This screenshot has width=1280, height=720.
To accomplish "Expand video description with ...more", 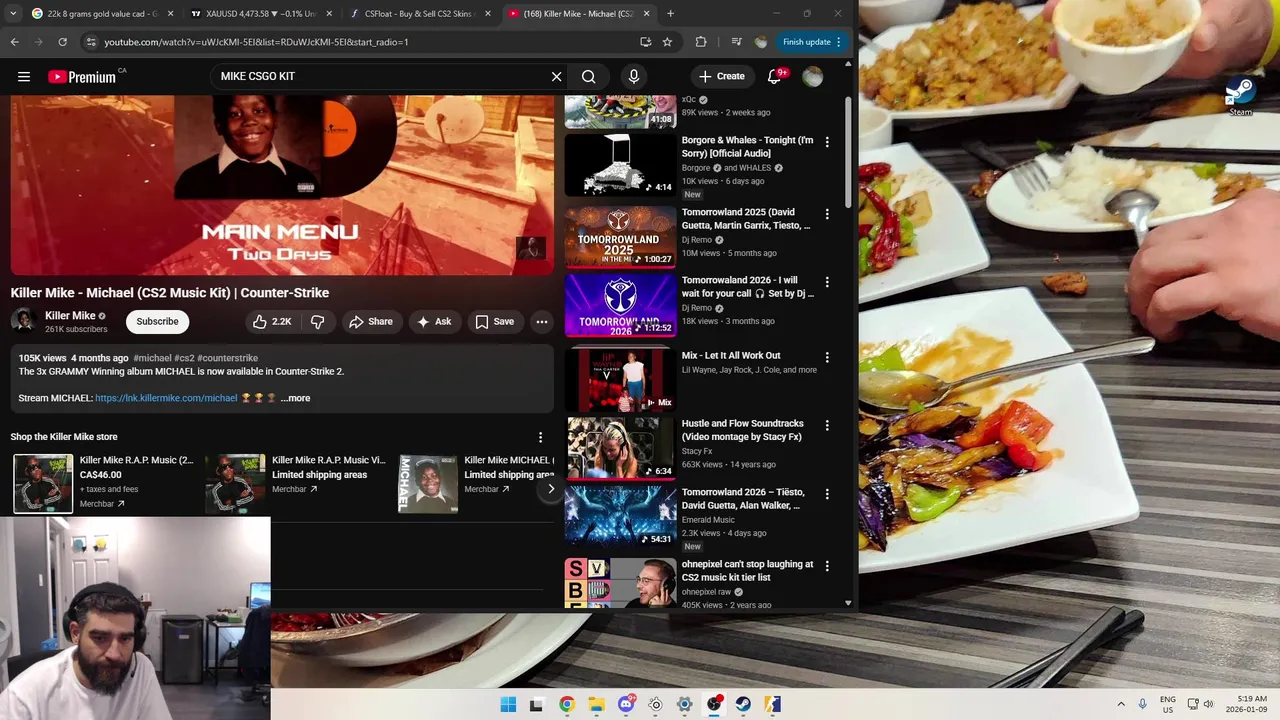I will (295, 398).
